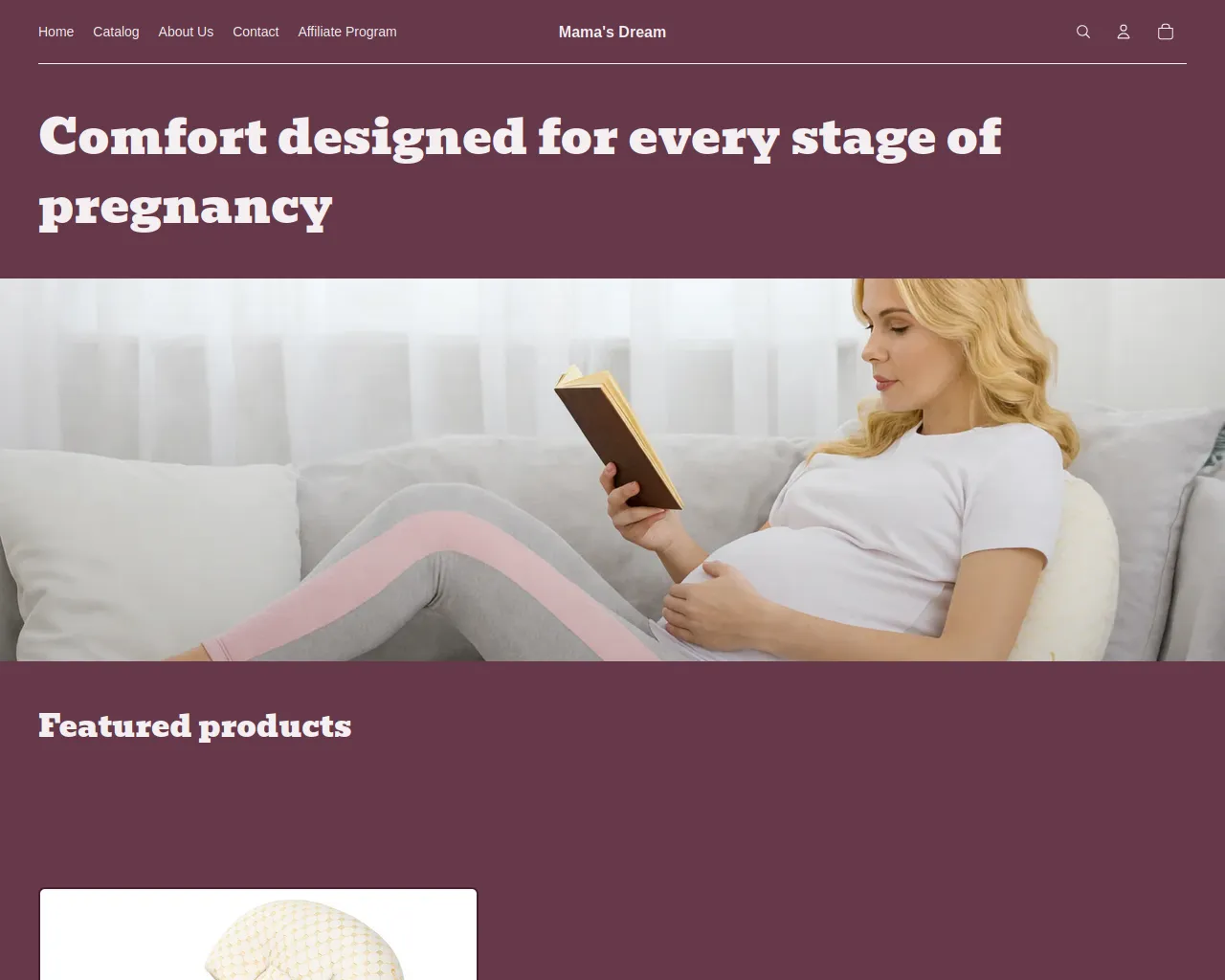Open the shopping bag cart icon
The height and width of the screenshot is (980, 1225).
click(x=1165, y=32)
